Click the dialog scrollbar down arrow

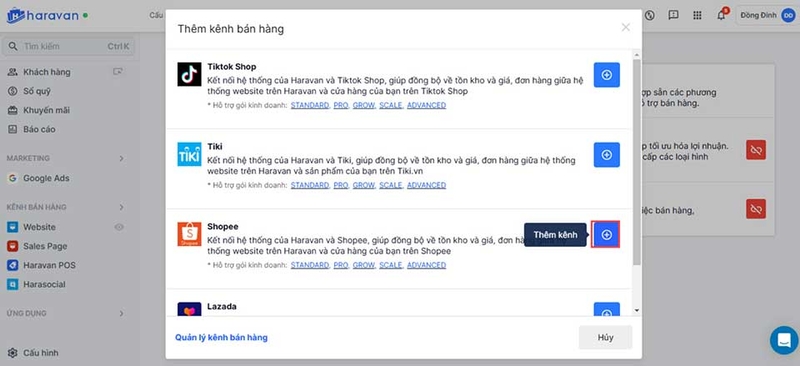click(x=636, y=310)
